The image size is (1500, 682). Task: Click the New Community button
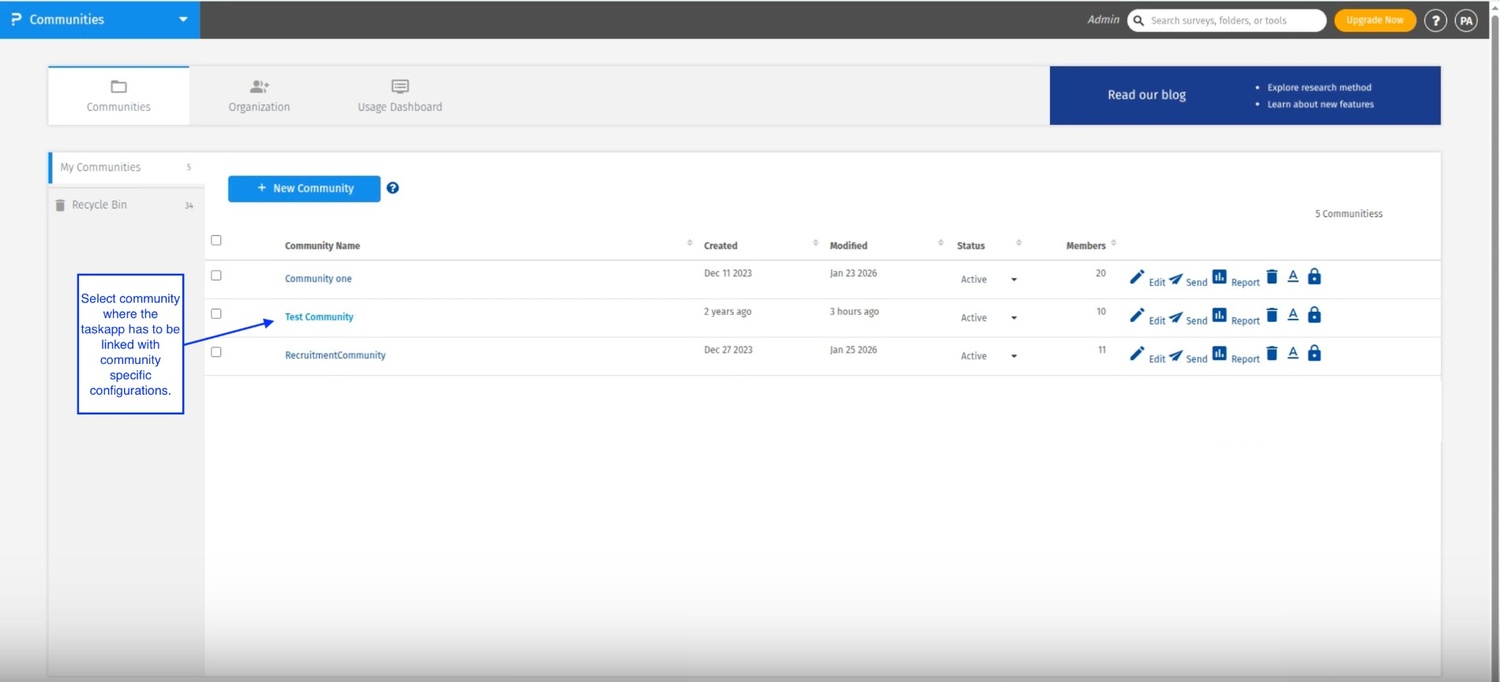click(x=304, y=188)
